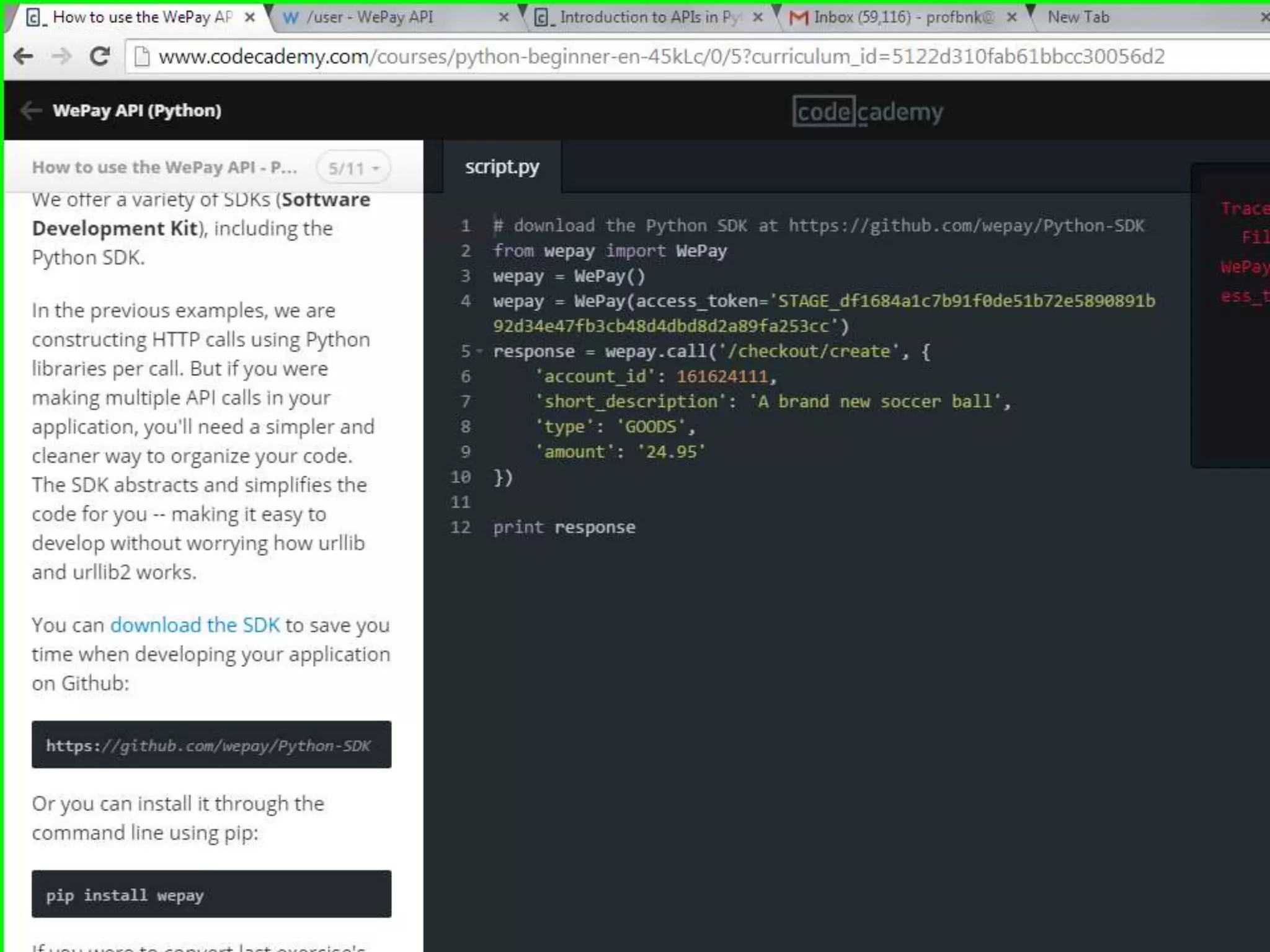Switch to the 'Introduction to APIs in Py' tab
Screen dimensions: 1270x952
pyautogui.click(x=649, y=17)
